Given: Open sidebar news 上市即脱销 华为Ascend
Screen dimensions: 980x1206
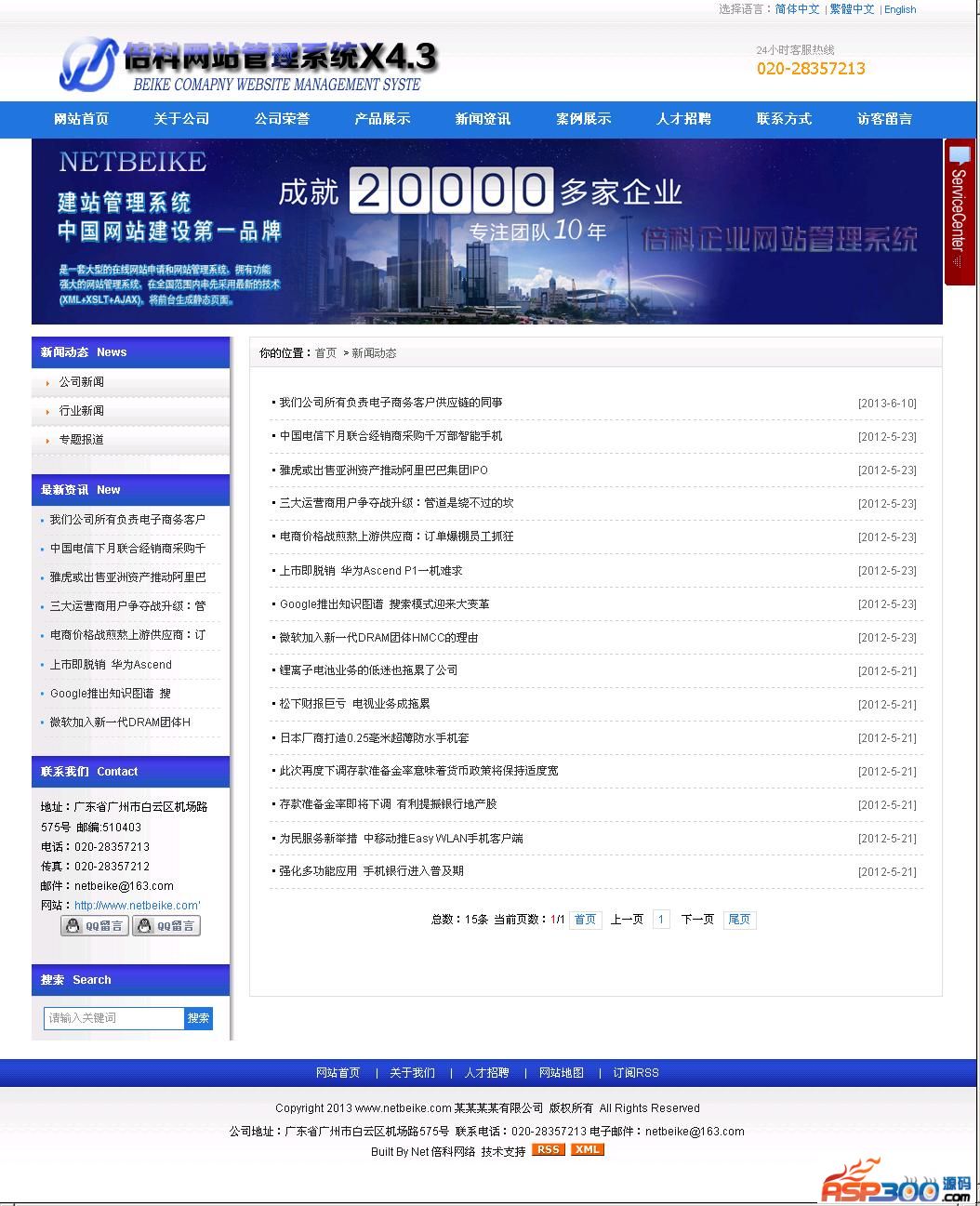Looking at the screenshot, I should click(111, 665).
